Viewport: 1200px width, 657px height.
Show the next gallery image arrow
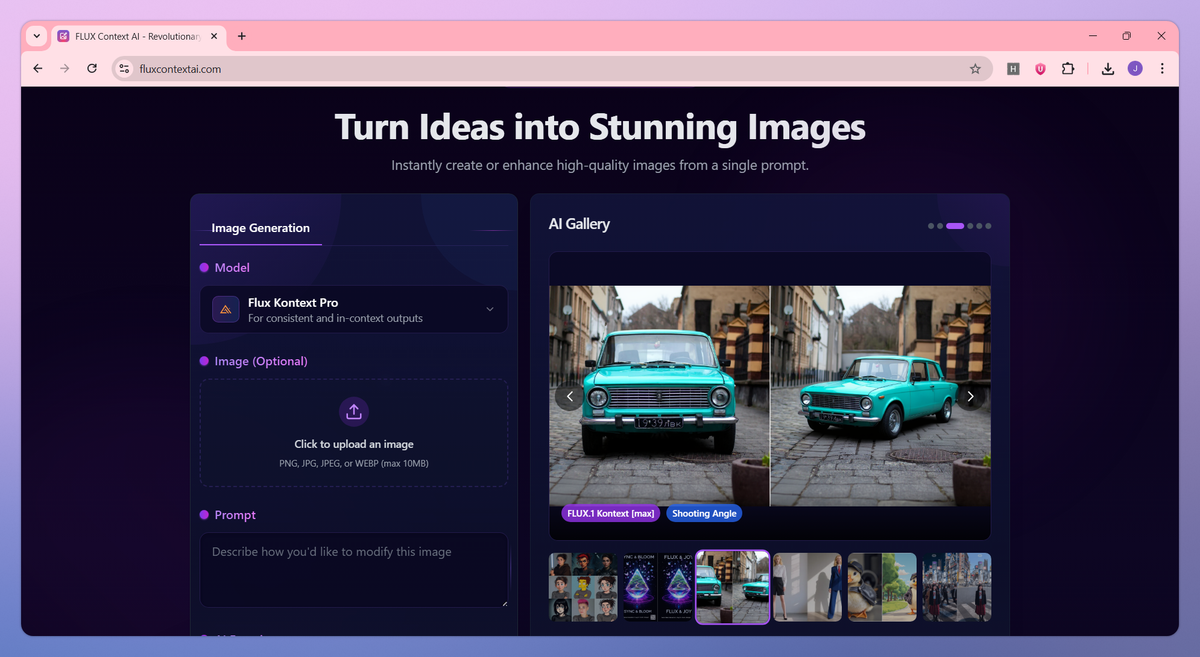point(970,396)
